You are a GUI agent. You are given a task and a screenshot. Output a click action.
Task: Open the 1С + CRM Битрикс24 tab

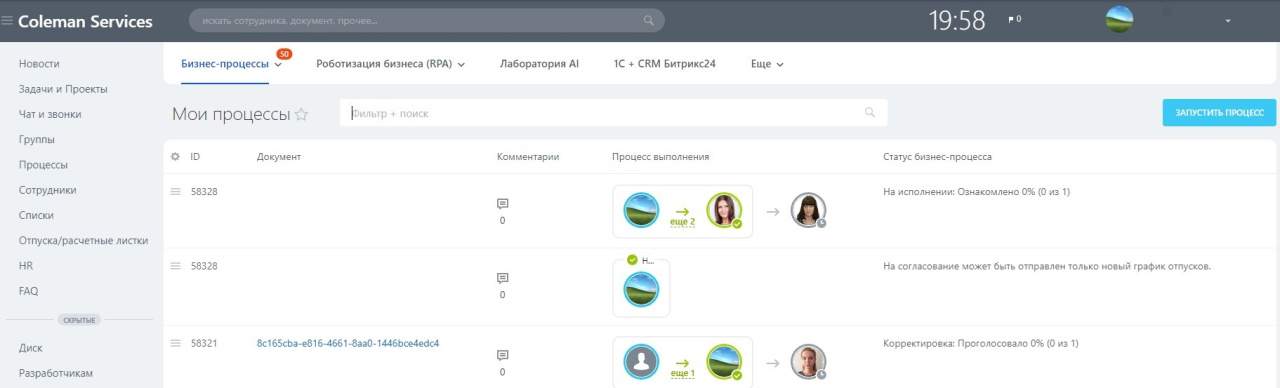tap(664, 63)
